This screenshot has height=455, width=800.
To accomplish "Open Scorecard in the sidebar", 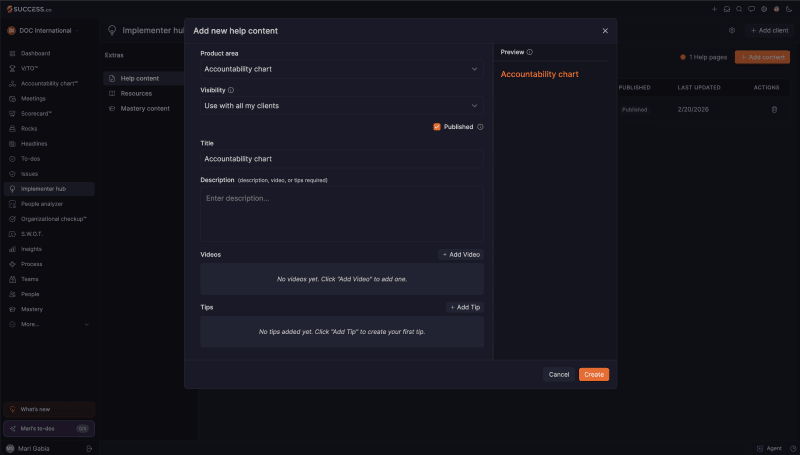I will click(49, 114).
